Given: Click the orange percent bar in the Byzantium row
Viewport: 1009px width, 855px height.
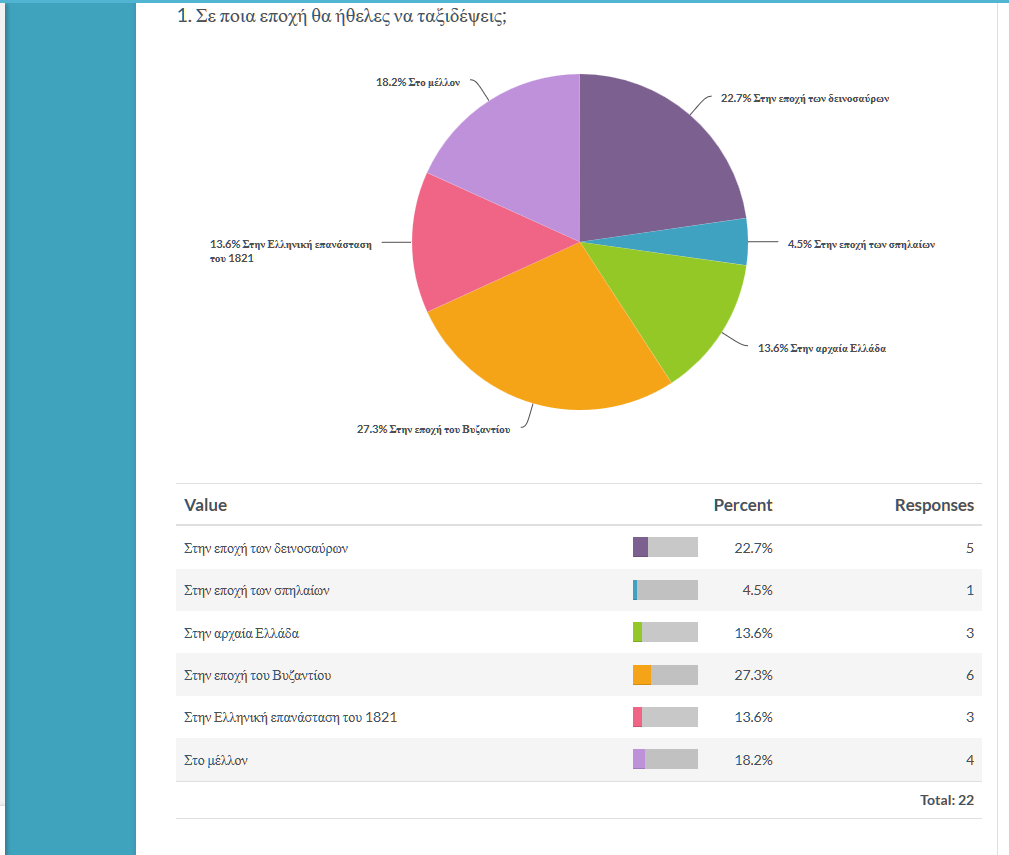Looking at the screenshot, I should 642,676.
